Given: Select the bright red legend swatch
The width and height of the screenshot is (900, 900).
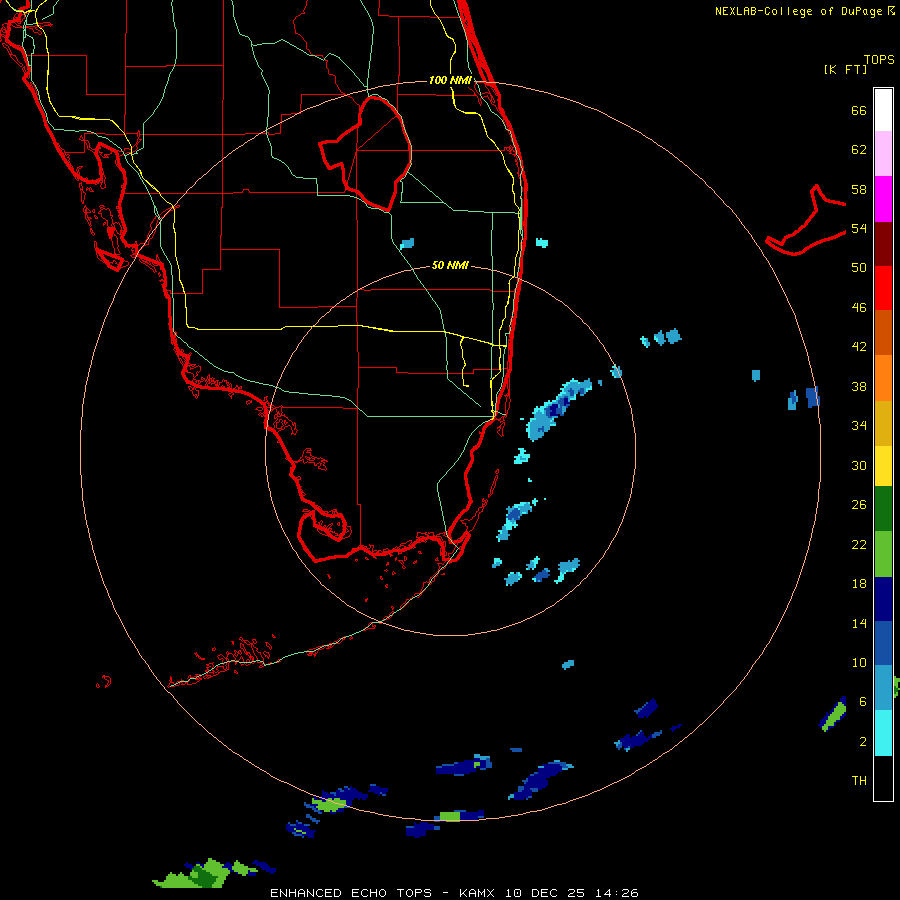Looking at the screenshot, I should pyautogui.click(x=883, y=288).
